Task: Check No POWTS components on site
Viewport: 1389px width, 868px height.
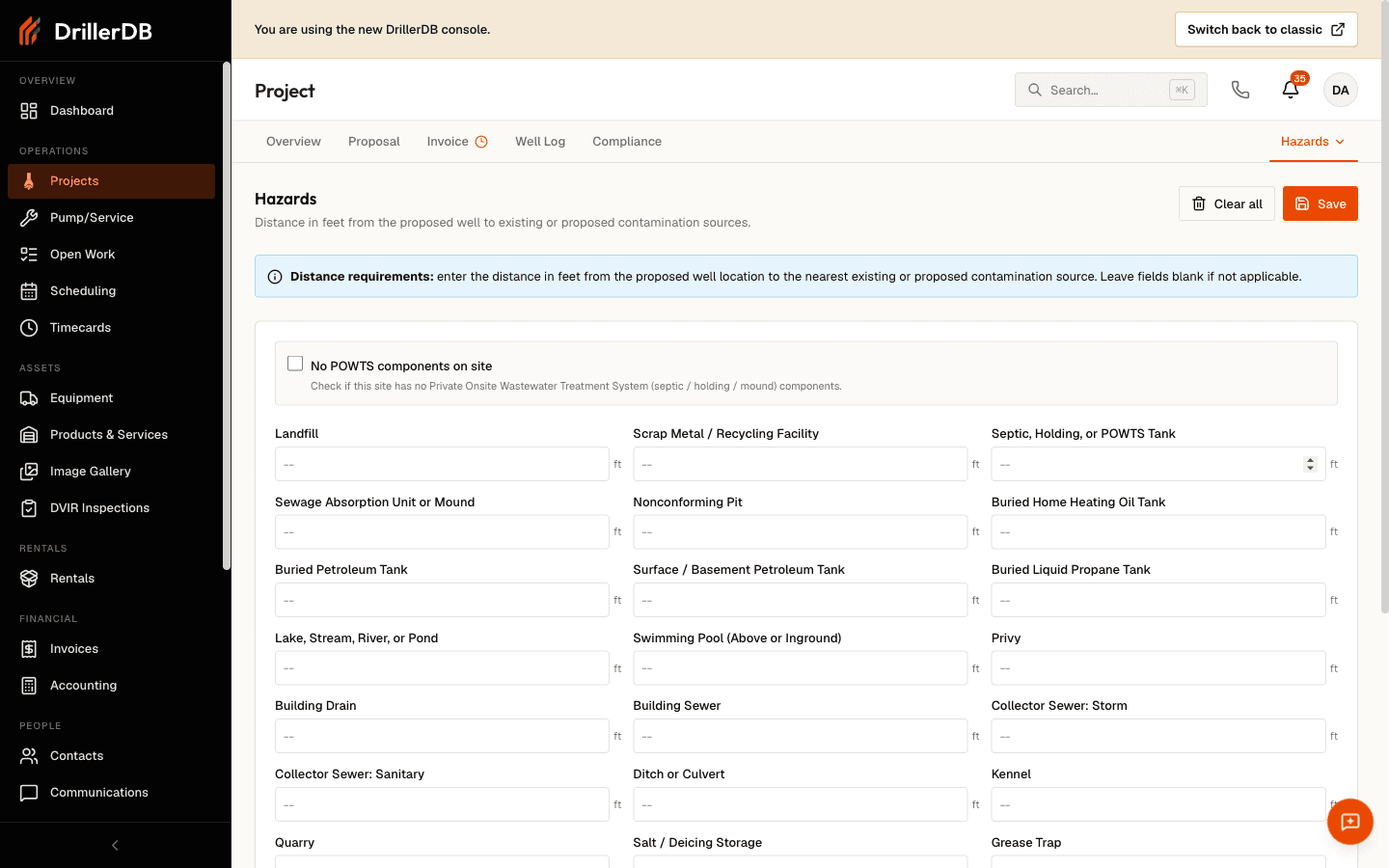Action: (x=295, y=364)
